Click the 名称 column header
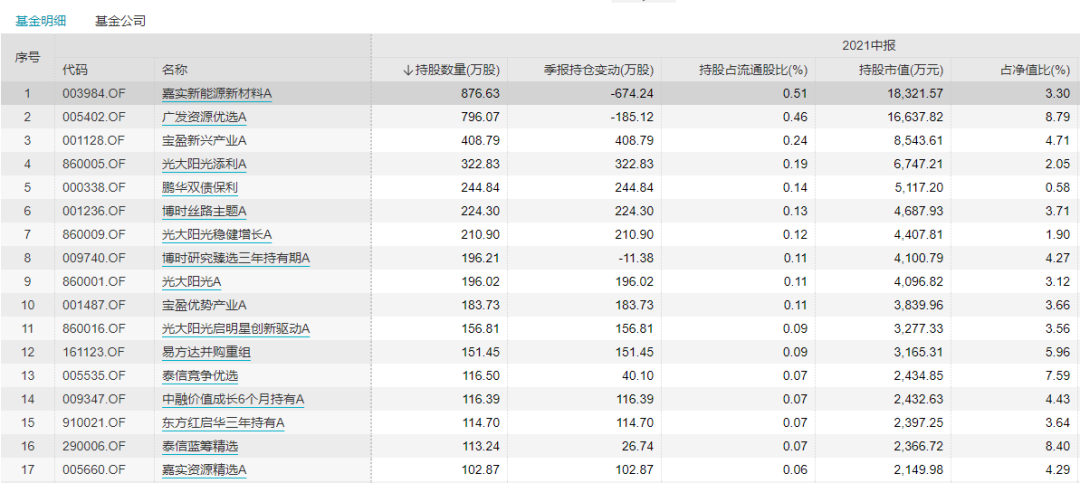1080x483 pixels. pos(174,70)
